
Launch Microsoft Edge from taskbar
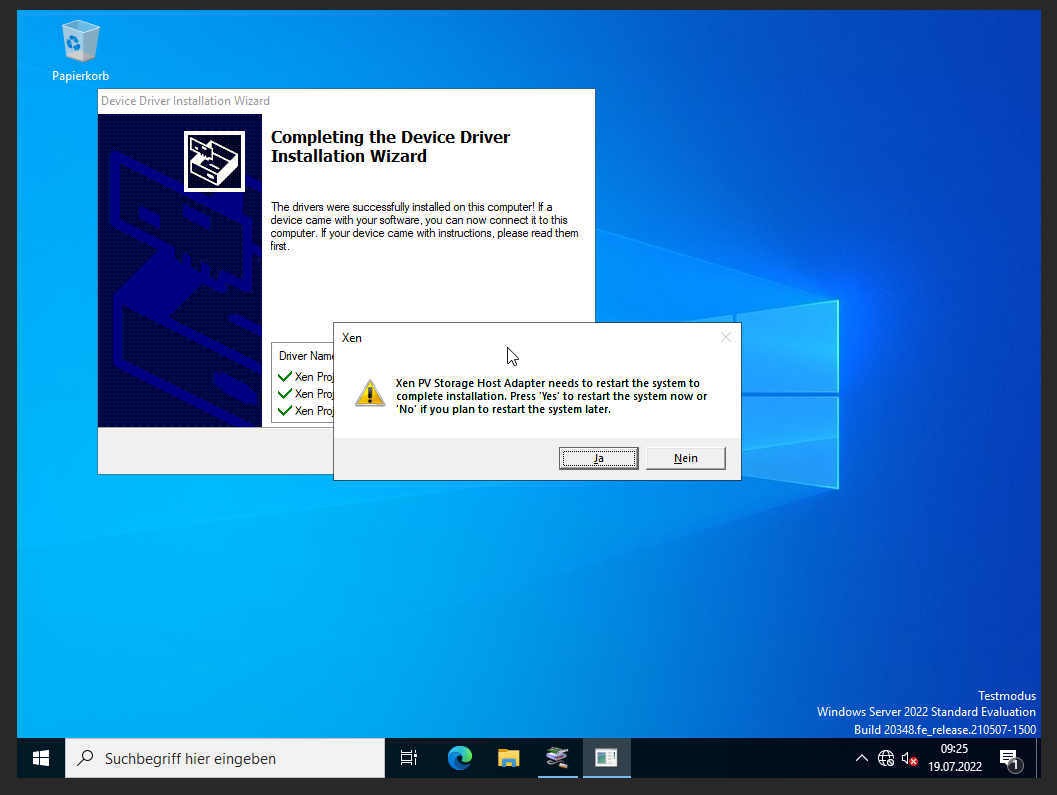pyautogui.click(x=459, y=758)
